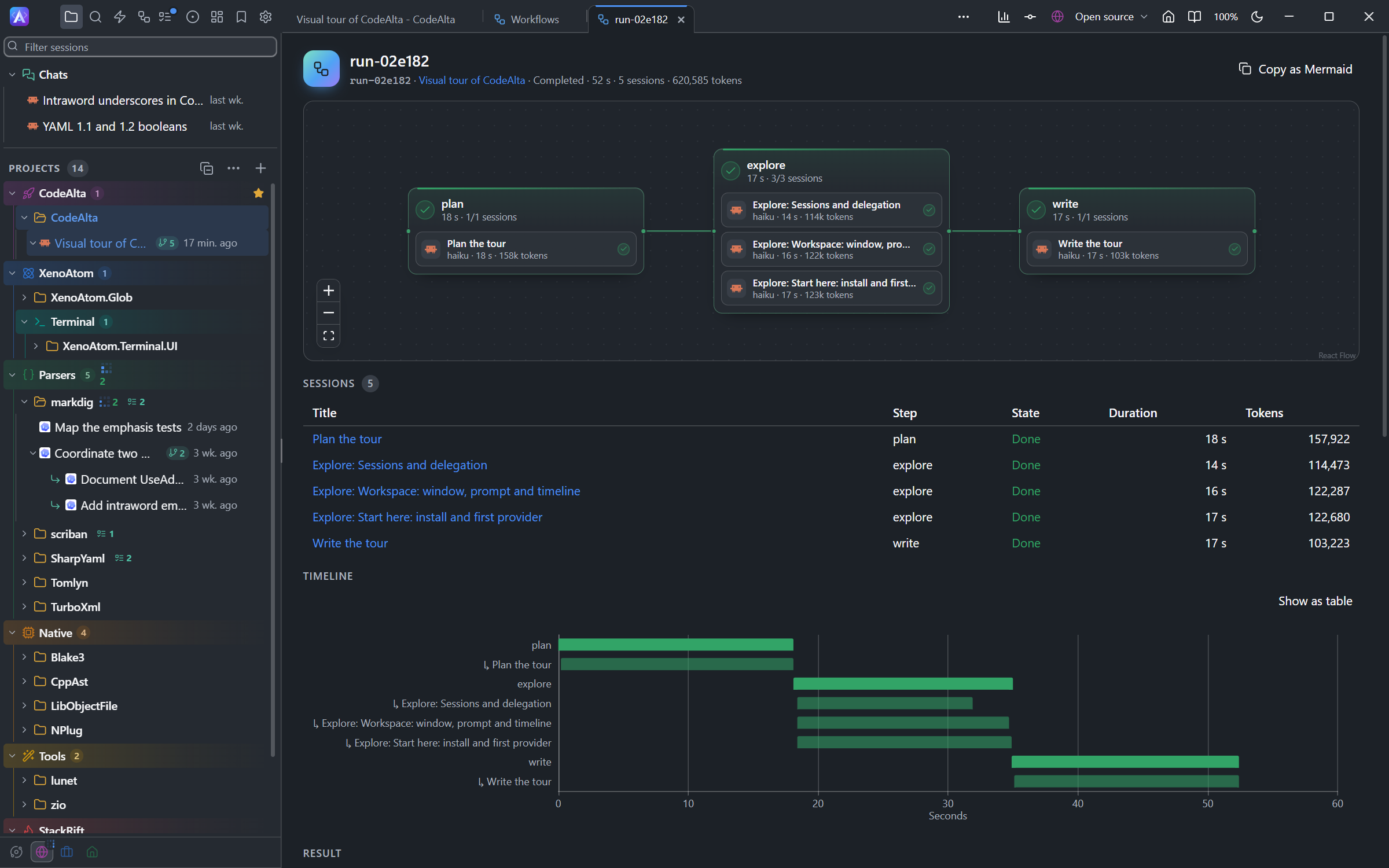Collapse the Native project group
Screen dimensions: 1389x868
(x=12, y=633)
